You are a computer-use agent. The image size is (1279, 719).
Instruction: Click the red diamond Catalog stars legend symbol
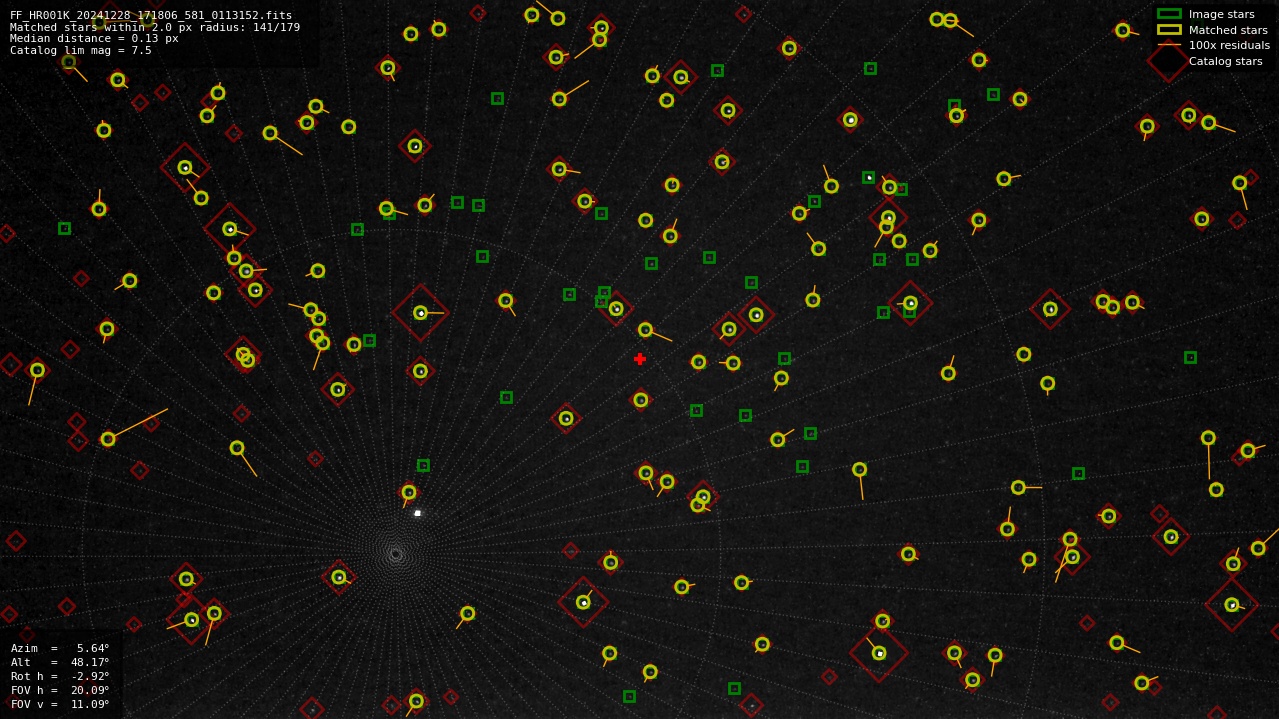pos(1169,61)
